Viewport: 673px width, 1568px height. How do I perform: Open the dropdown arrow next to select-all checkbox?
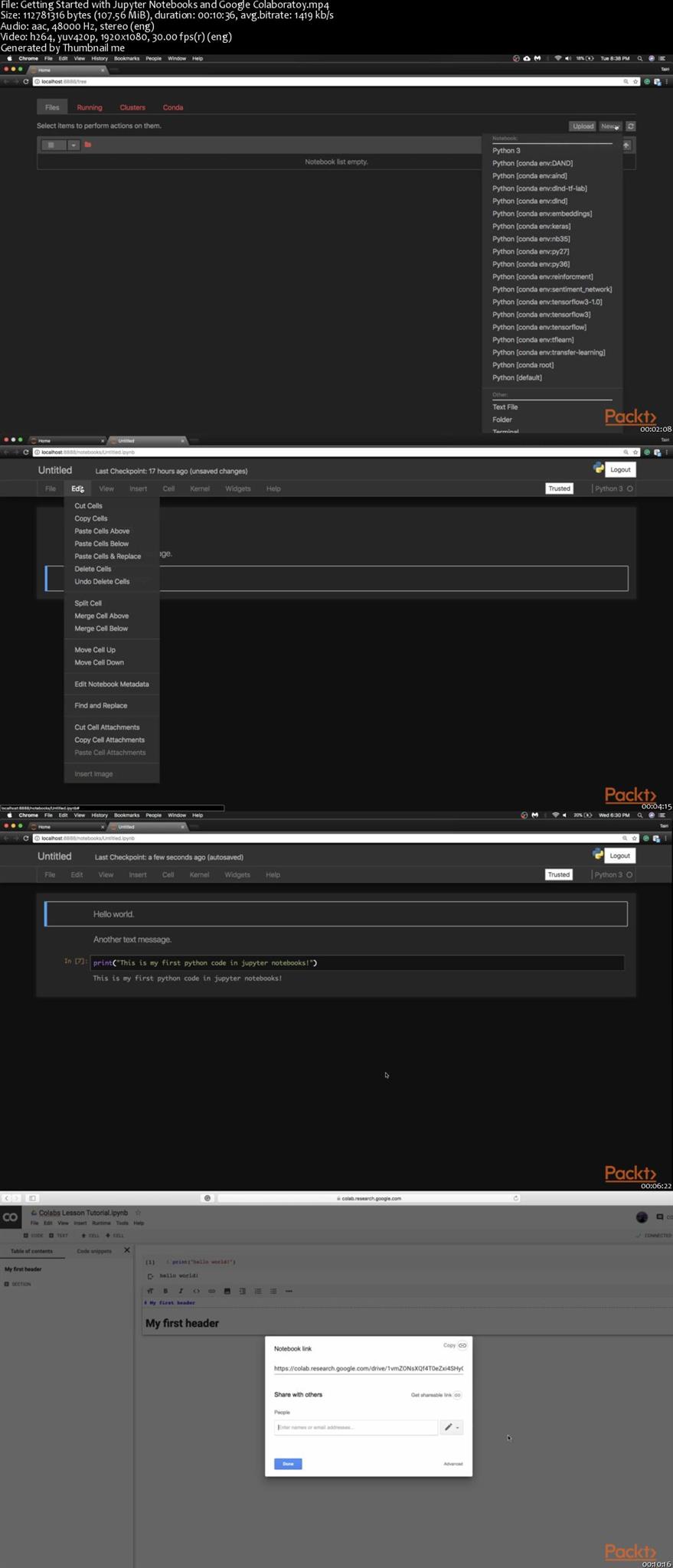(74, 145)
